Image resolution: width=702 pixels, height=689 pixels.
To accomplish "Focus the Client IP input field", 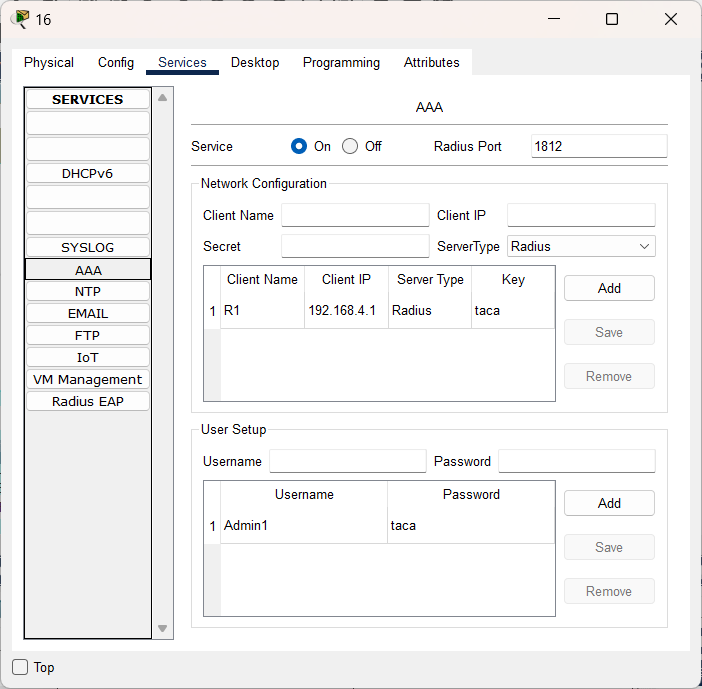I will pos(581,215).
